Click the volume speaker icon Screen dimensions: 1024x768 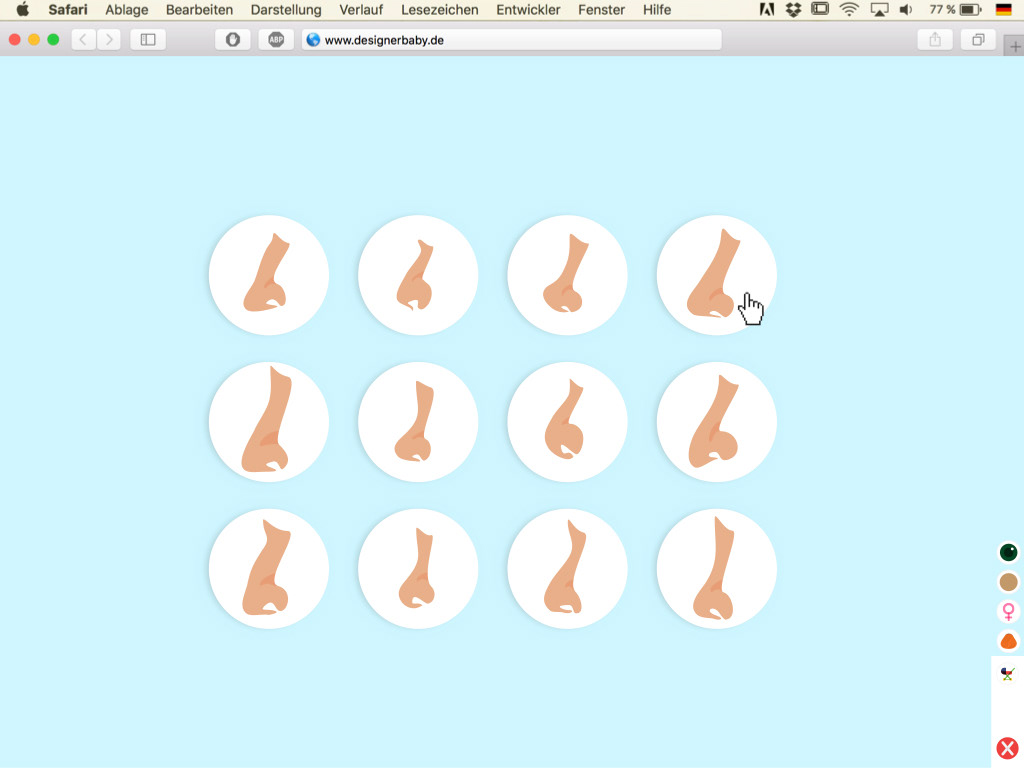[x=906, y=10]
